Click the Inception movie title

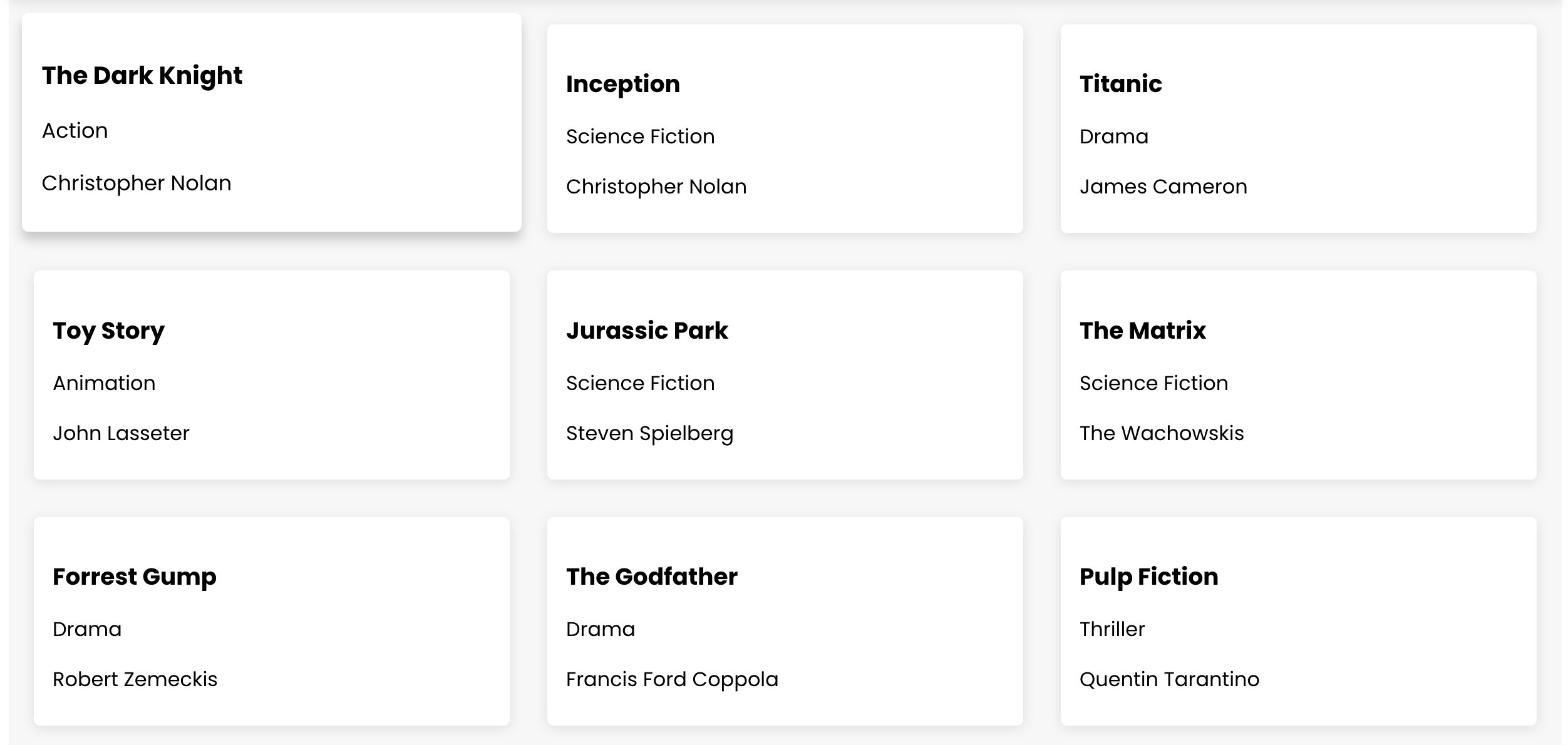[x=622, y=84]
